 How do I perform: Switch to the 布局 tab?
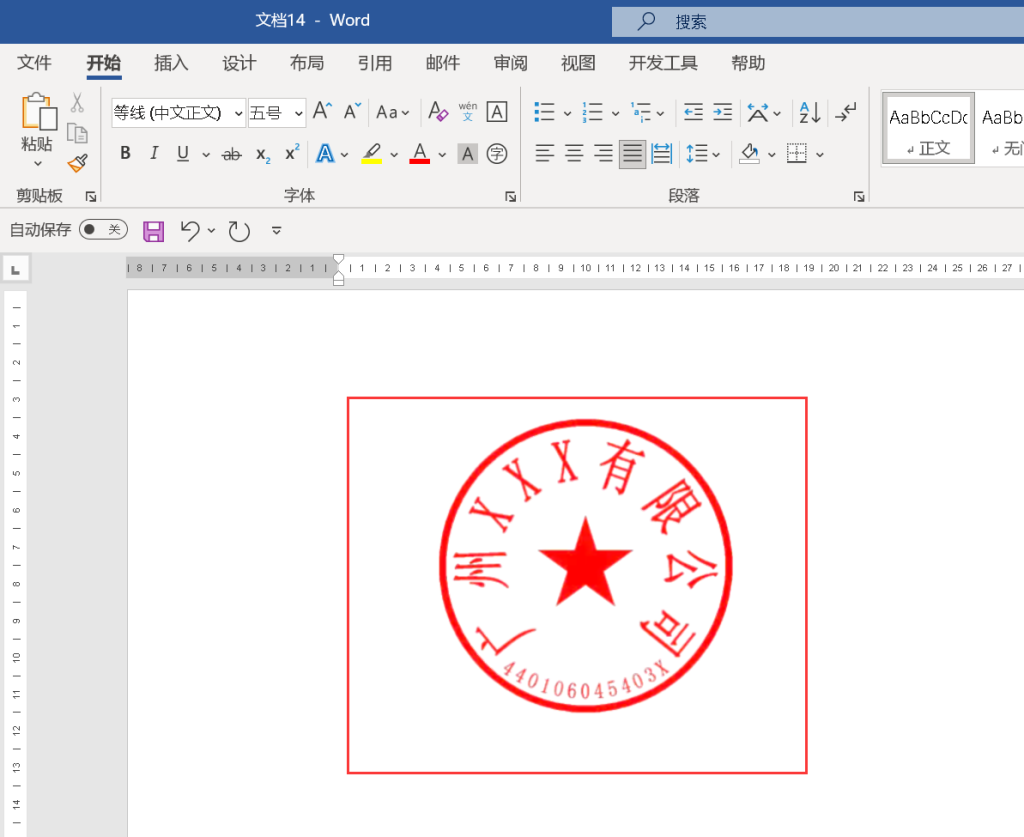(307, 63)
